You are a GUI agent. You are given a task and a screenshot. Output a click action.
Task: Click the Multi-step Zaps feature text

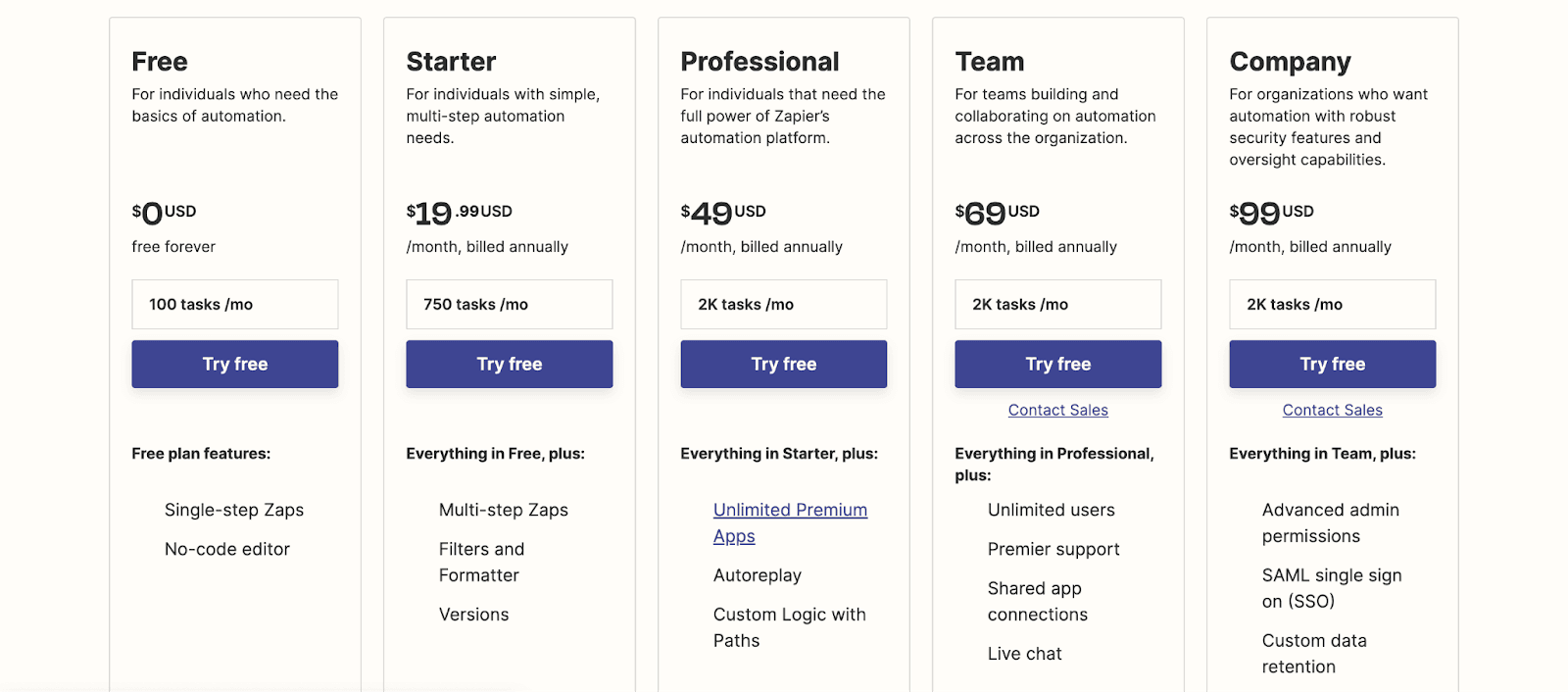[503, 510]
